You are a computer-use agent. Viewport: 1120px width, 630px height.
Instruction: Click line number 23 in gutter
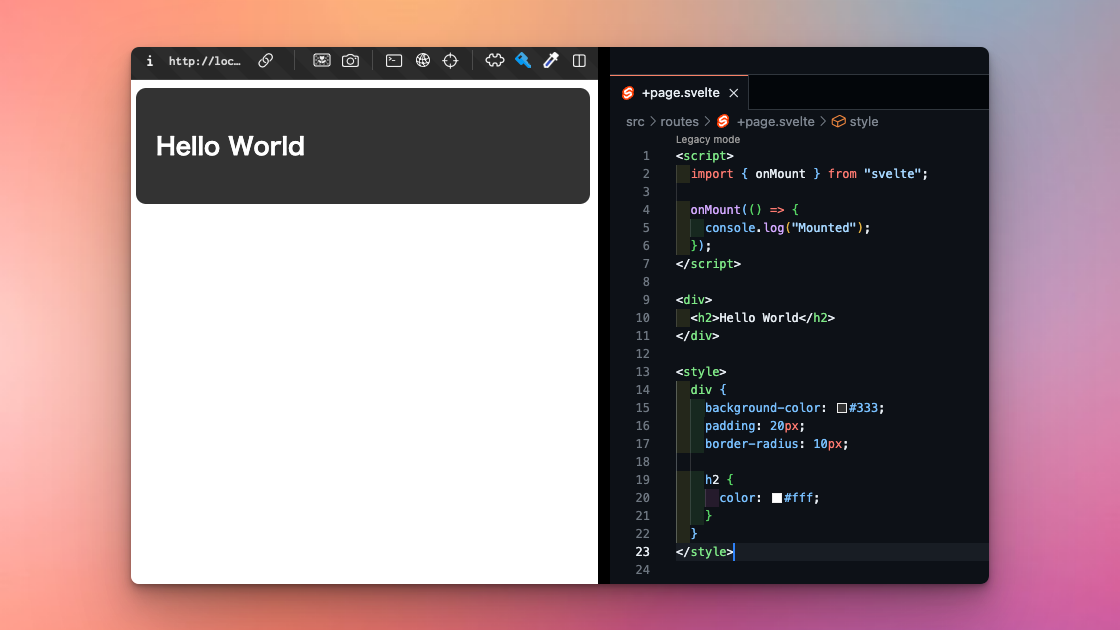tap(642, 551)
